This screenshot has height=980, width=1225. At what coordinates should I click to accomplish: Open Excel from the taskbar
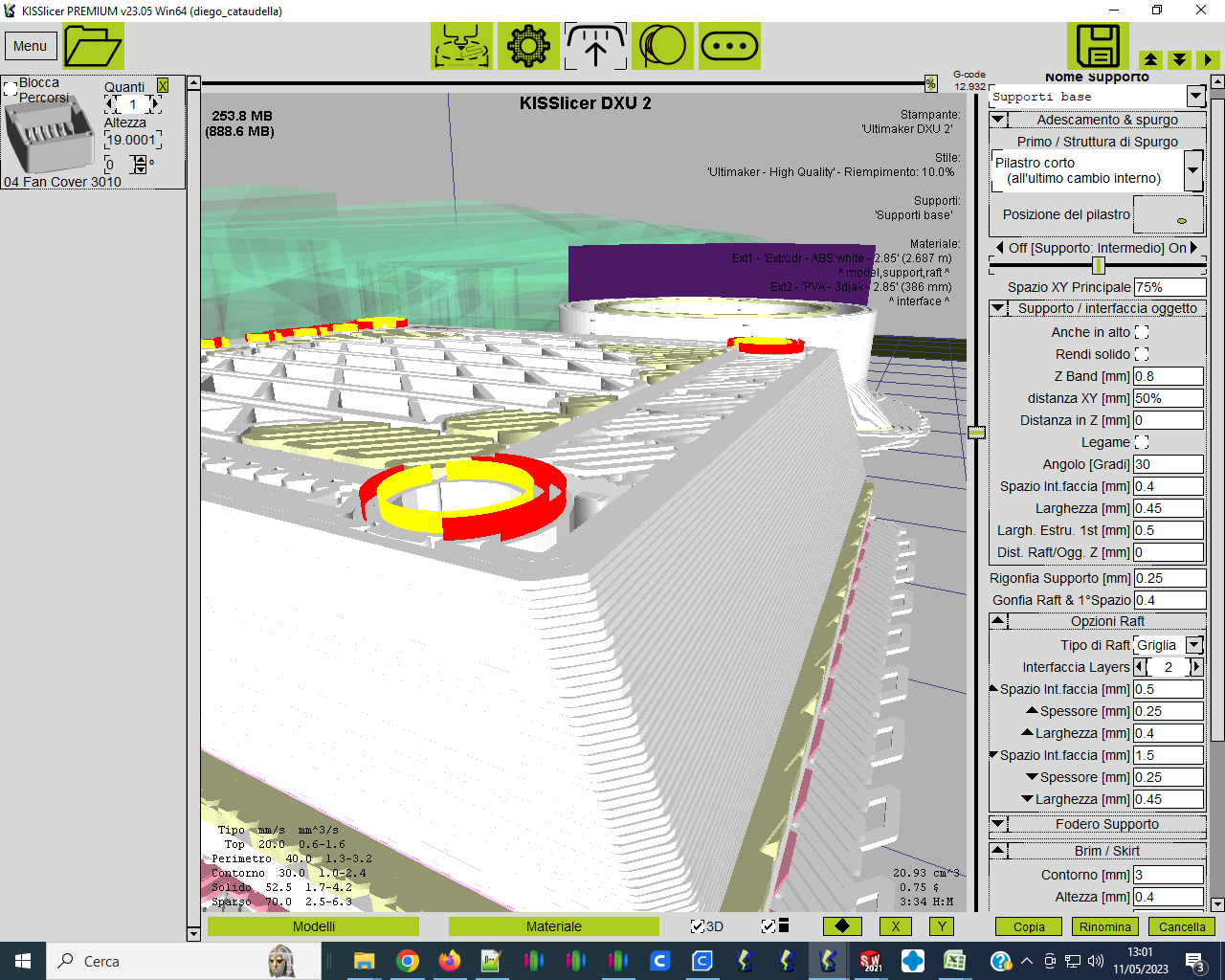(954, 961)
